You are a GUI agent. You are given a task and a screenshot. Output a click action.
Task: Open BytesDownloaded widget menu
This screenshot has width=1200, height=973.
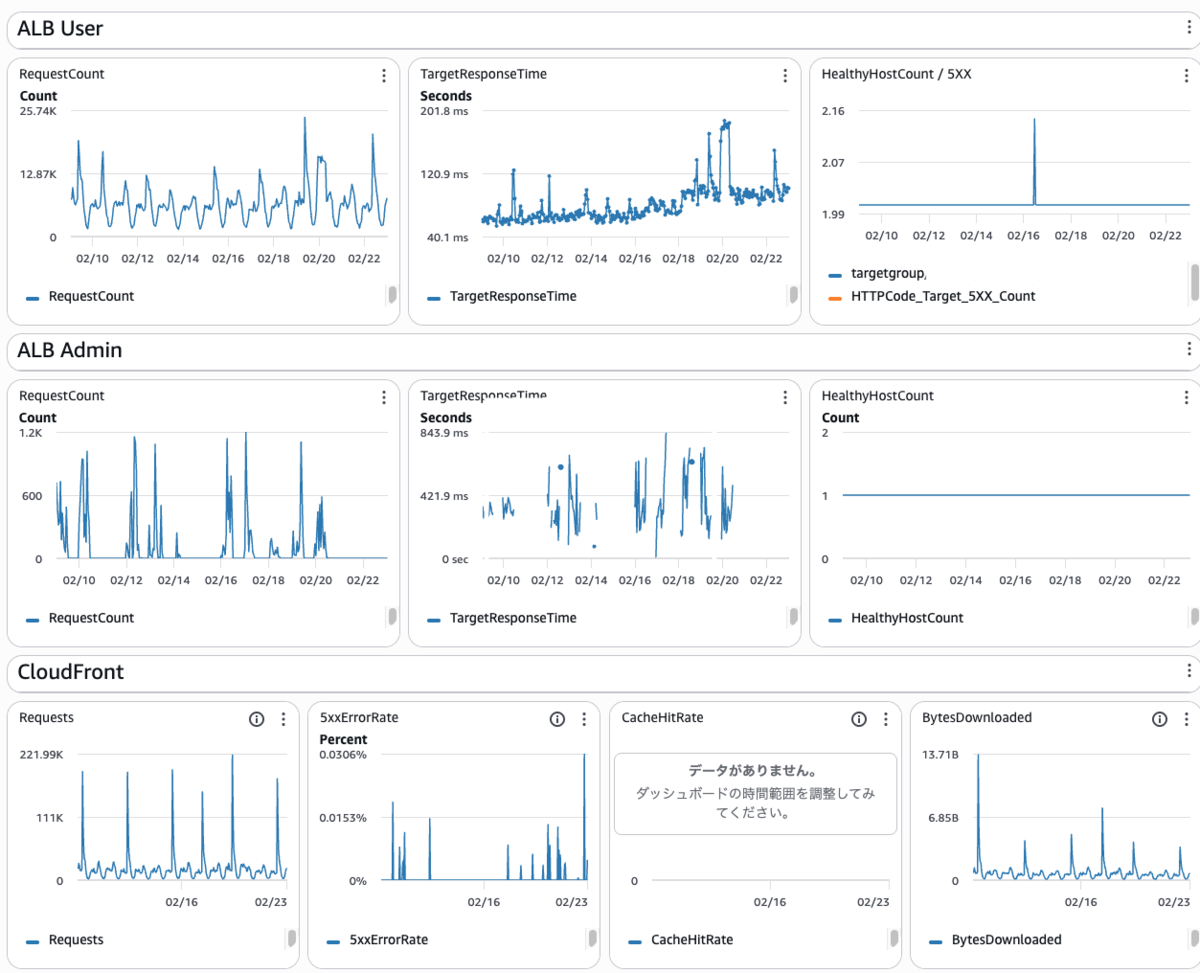click(x=1187, y=719)
